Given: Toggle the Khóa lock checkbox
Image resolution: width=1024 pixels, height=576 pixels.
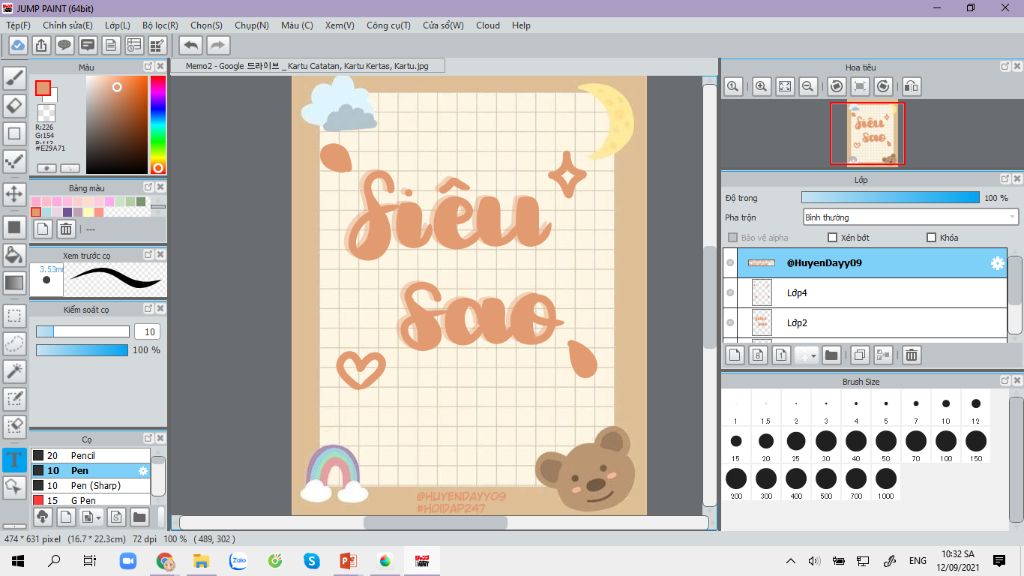Looking at the screenshot, I should pyautogui.click(x=931, y=238).
